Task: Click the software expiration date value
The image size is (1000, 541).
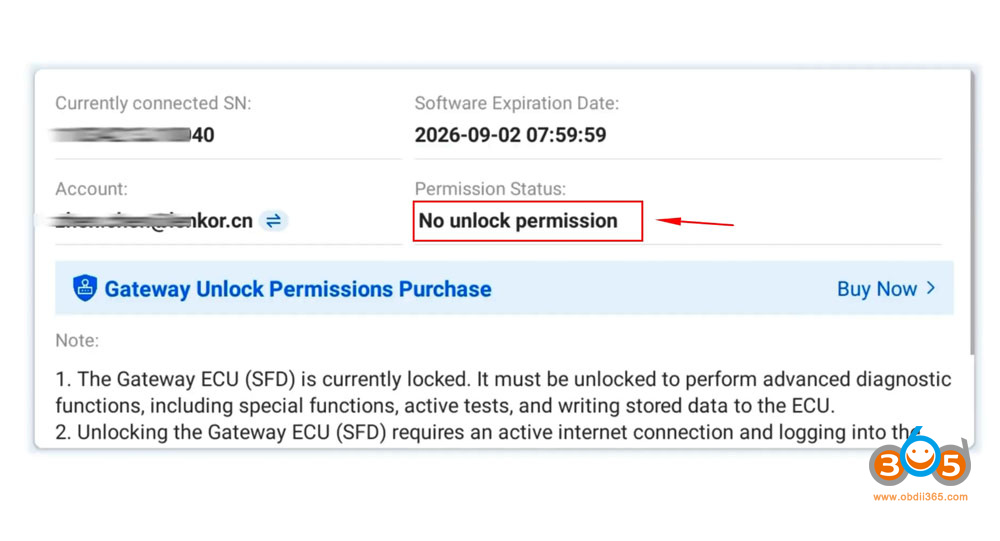Action: (x=510, y=135)
